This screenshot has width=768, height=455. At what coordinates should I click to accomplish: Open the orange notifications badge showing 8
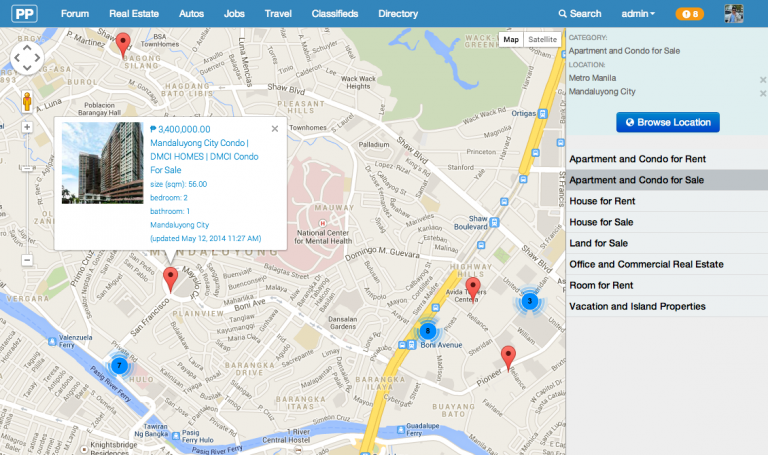click(690, 14)
